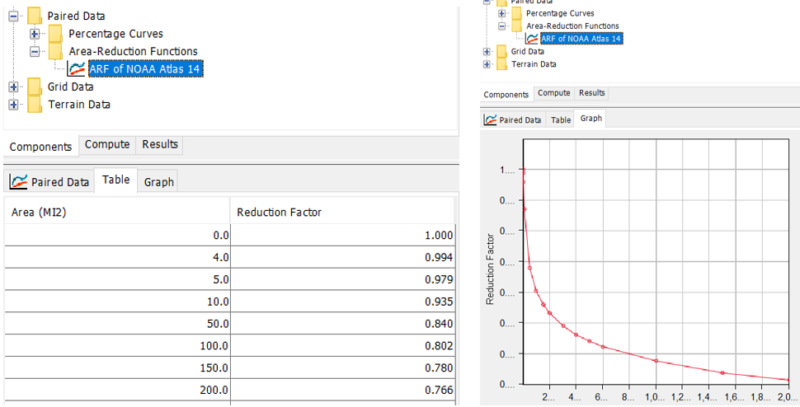Click the Paired Data folder icon in left tree
The width and height of the screenshot is (800, 407).
pyautogui.click(x=34, y=16)
